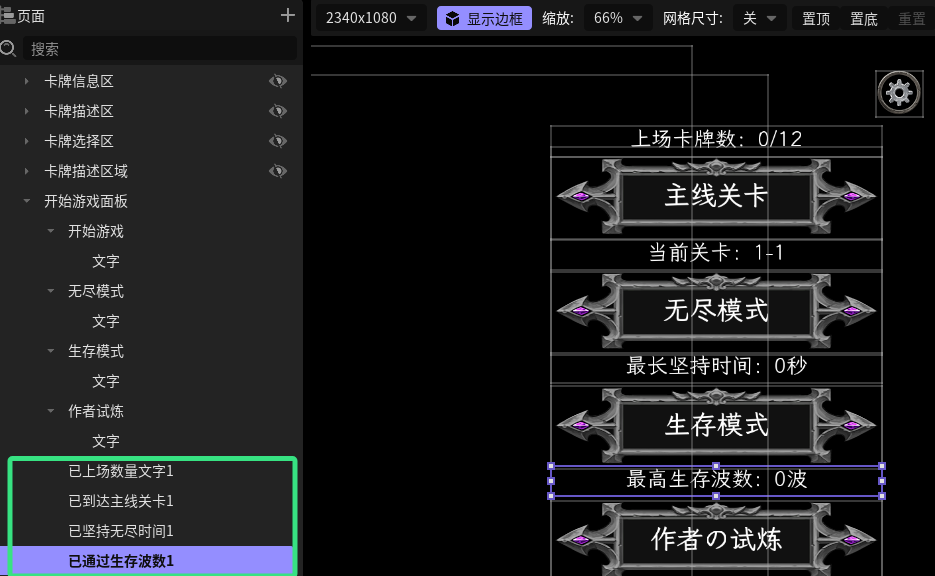Click the 显示边框 cube icon

pyautogui.click(x=453, y=18)
